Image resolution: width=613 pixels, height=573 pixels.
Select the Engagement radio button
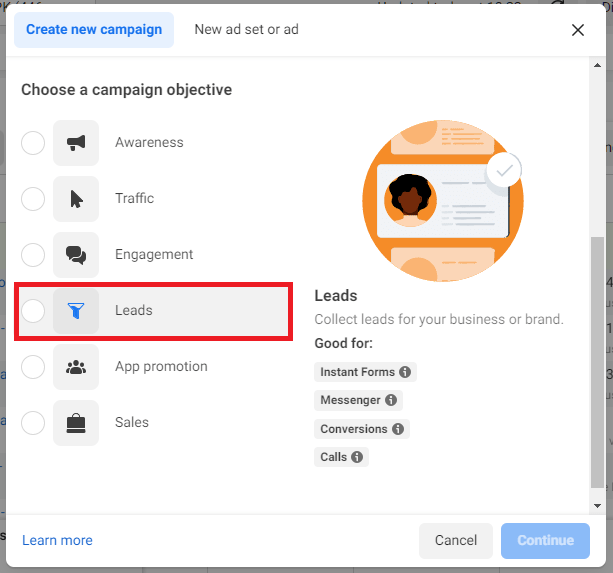click(33, 255)
